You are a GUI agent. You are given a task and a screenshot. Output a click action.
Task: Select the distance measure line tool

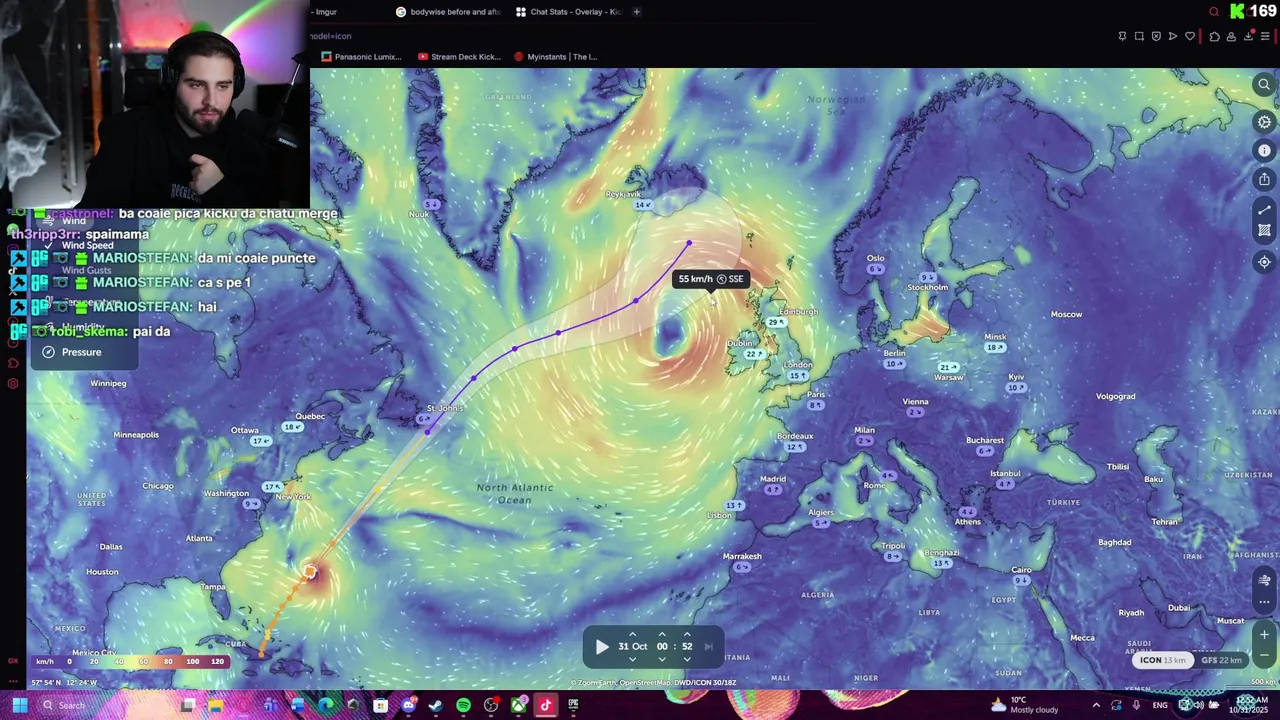[x=1264, y=210]
